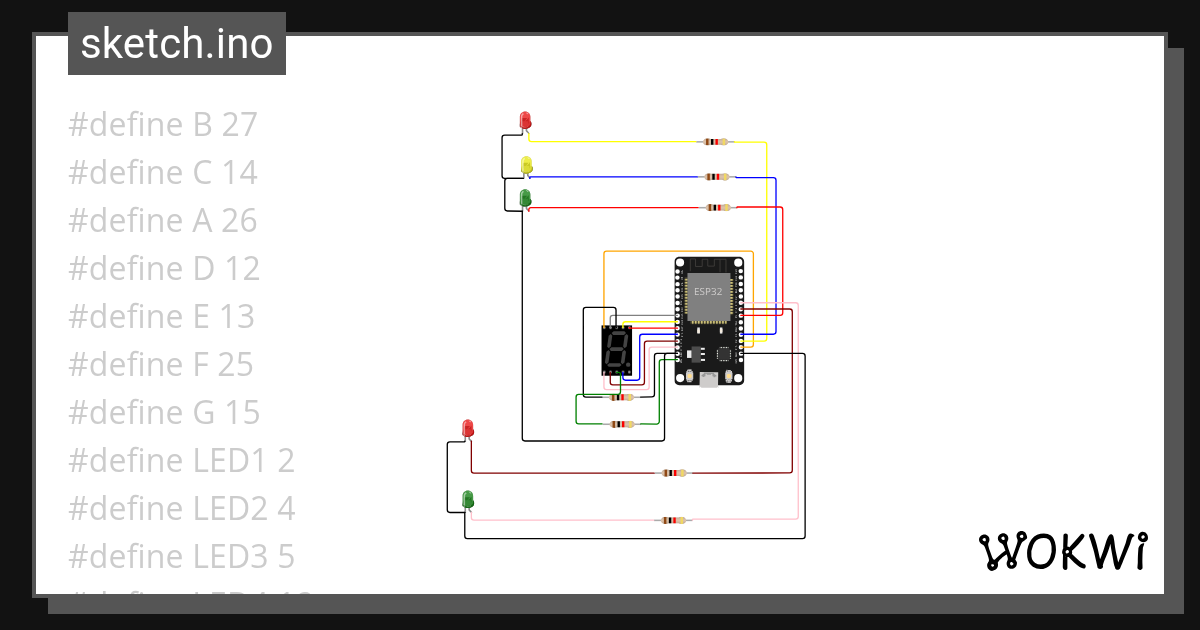Toggle the bottom-left red LED
The width and height of the screenshot is (1200, 630).
click(468, 427)
